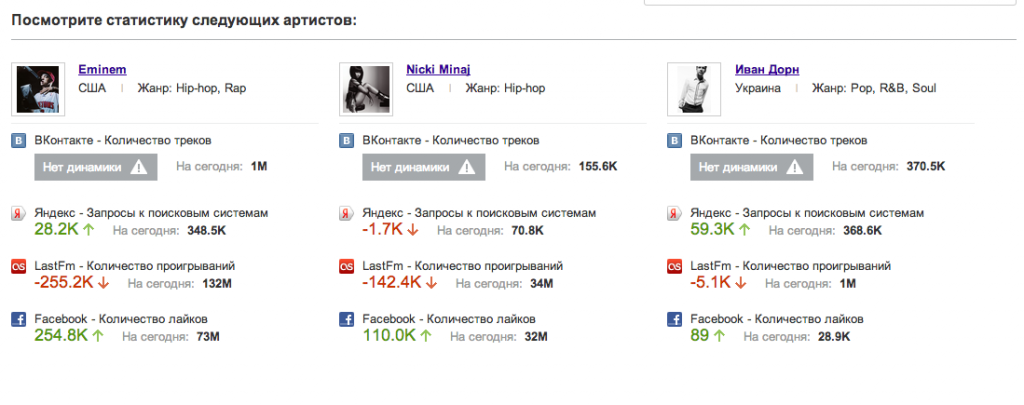Click the Yandex value -1.7K for Nicki Minaj
This screenshot has height=405, width=1024.
point(382,229)
